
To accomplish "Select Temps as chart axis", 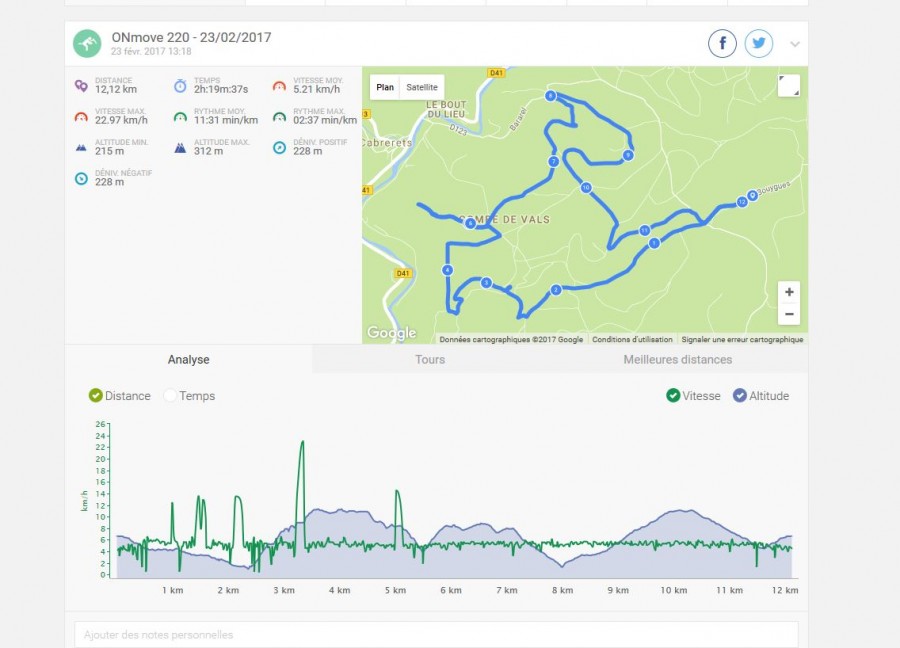I will [170, 396].
